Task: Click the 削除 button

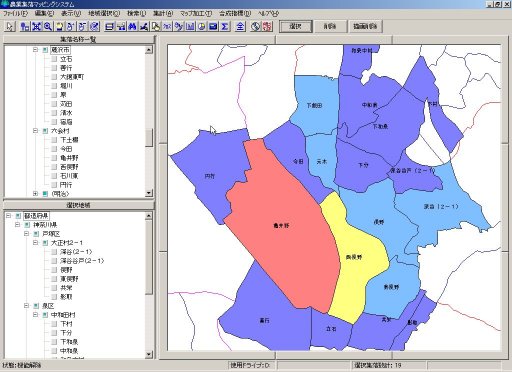Action: point(330,26)
